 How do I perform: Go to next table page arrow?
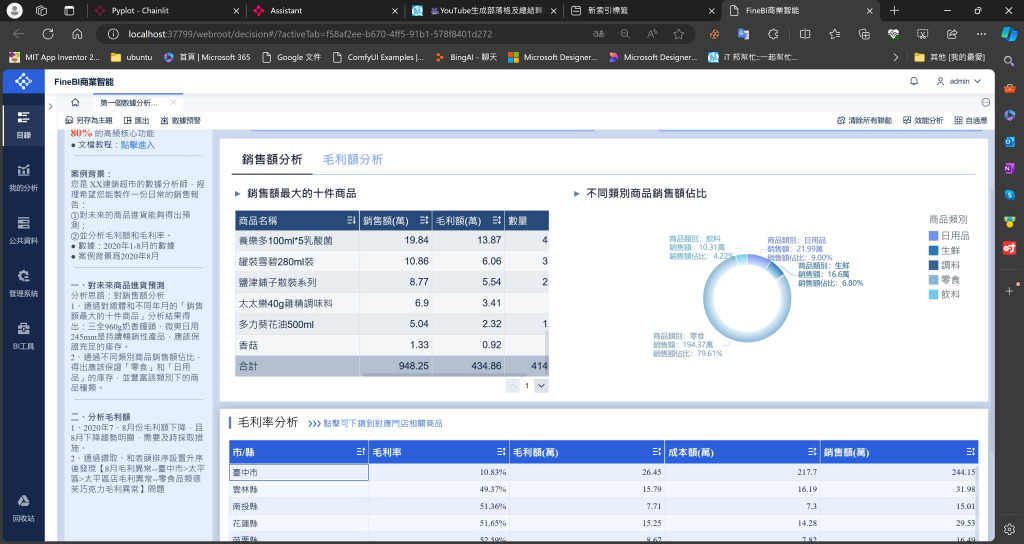click(x=541, y=385)
